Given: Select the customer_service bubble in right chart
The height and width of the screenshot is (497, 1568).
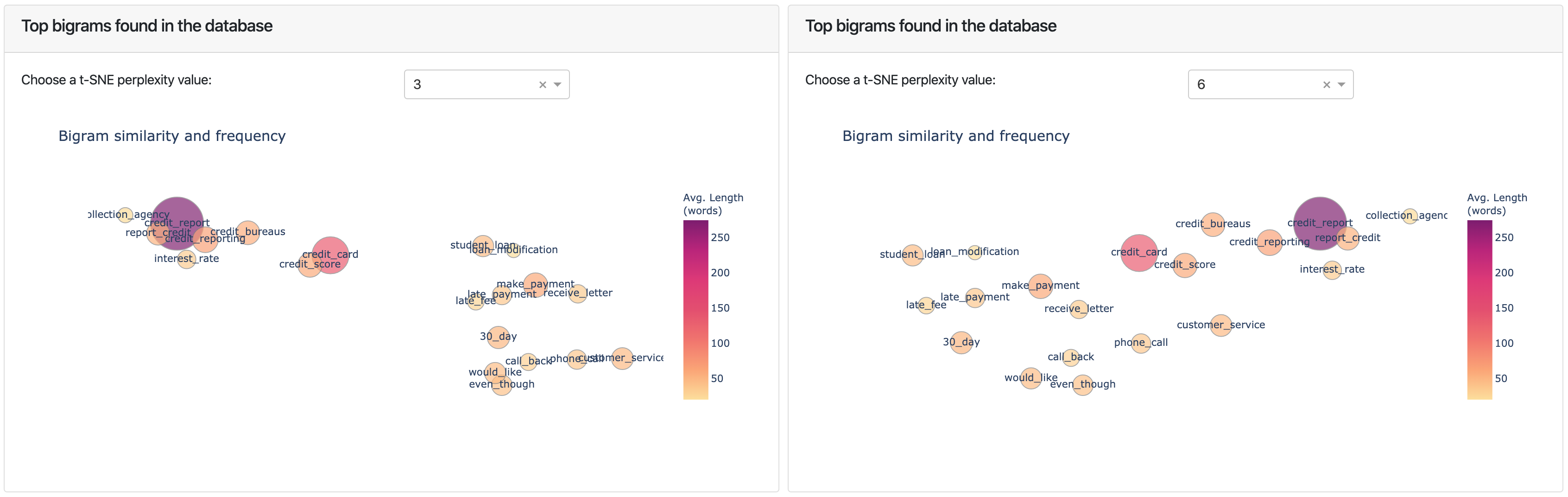Looking at the screenshot, I should (x=1220, y=326).
